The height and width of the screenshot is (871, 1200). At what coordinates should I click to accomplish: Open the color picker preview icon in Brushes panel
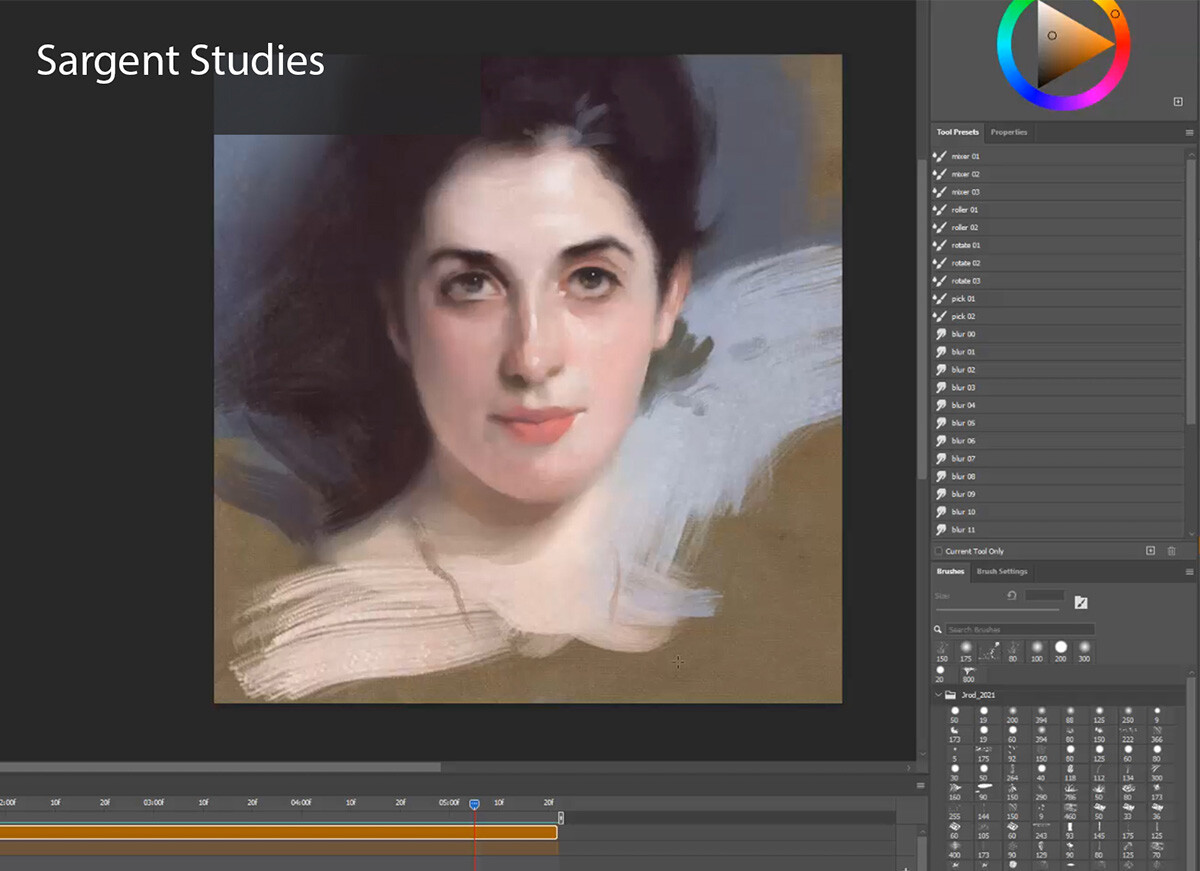coord(1081,602)
